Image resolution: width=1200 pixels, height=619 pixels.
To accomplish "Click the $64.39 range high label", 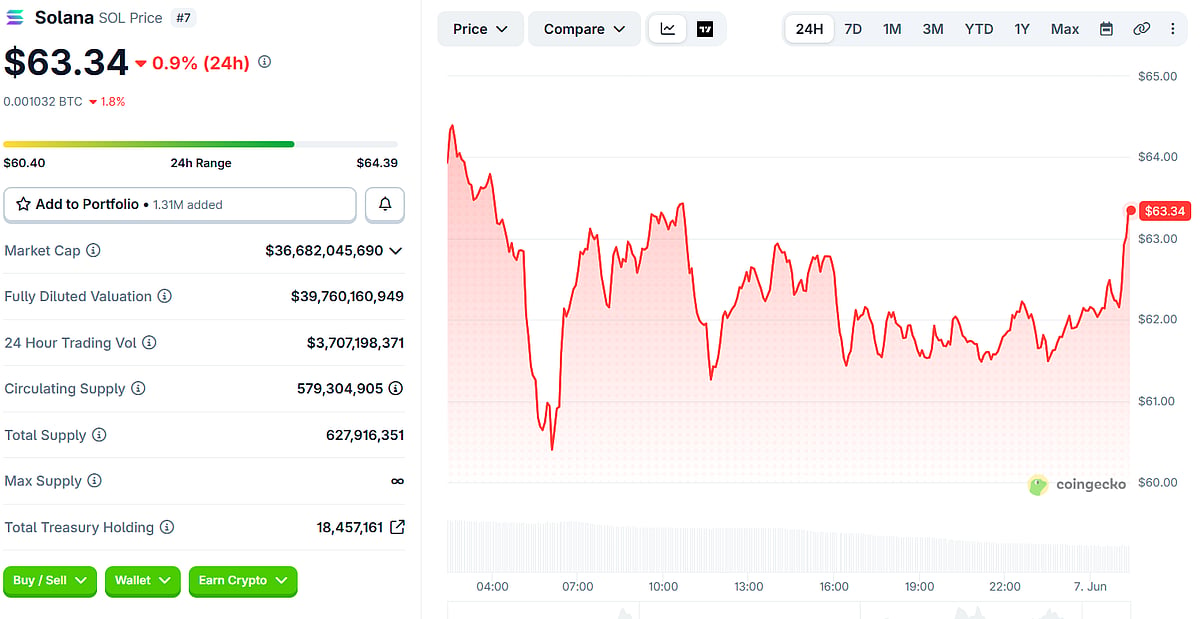I will coord(377,163).
